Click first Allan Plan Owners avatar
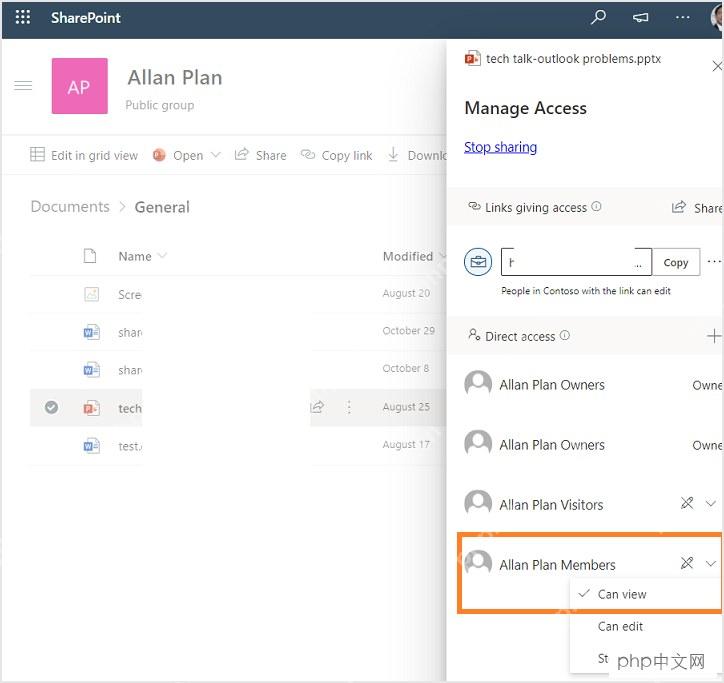Screen dimensions: 724x683 click(x=478, y=384)
